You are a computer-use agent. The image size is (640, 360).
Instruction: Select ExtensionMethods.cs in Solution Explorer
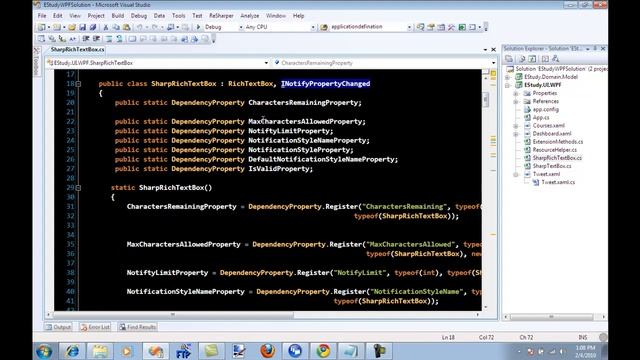coord(558,142)
